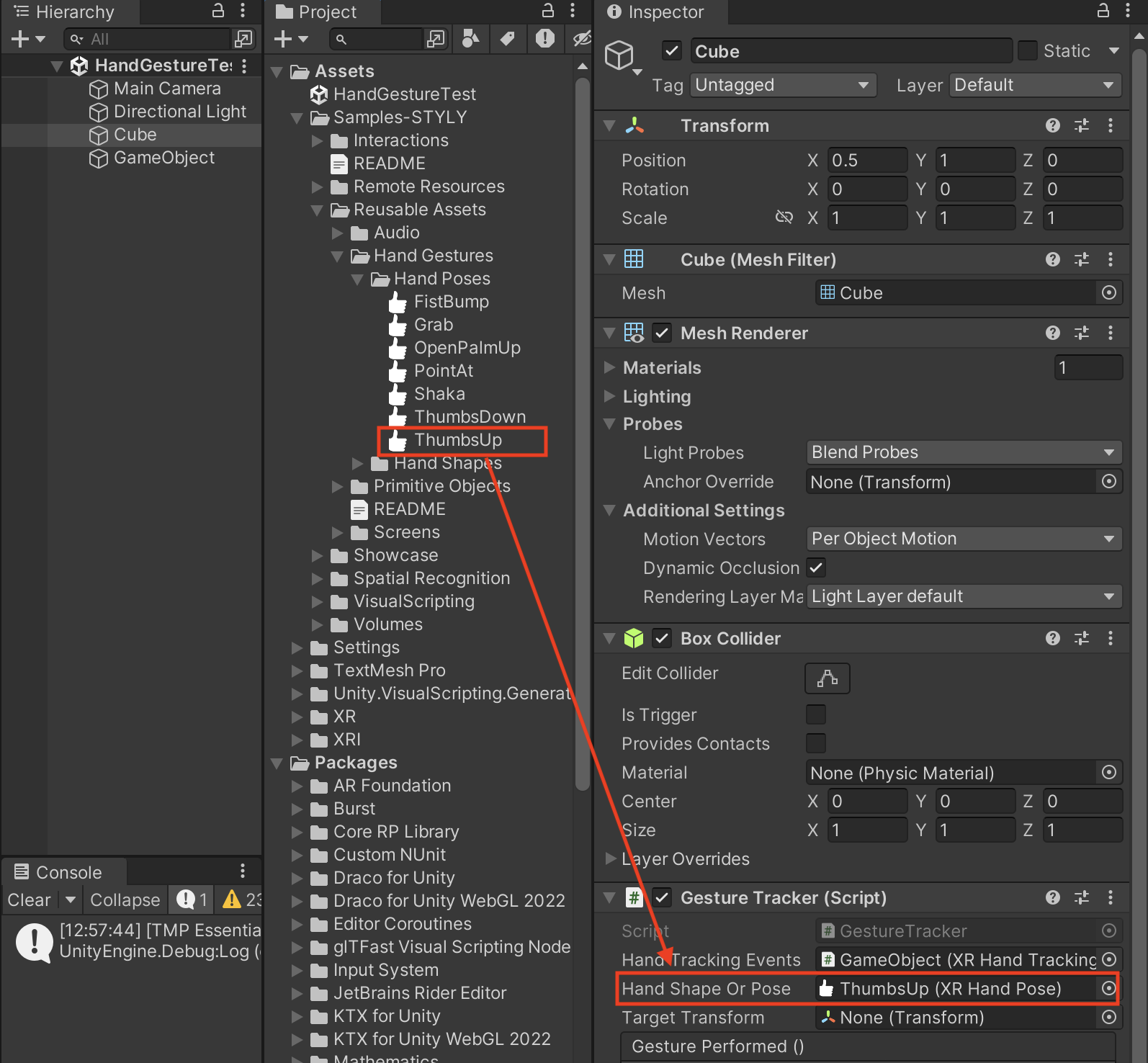Switch to the Project tab
The width and height of the screenshot is (1148, 1063).
(x=317, y=12)
